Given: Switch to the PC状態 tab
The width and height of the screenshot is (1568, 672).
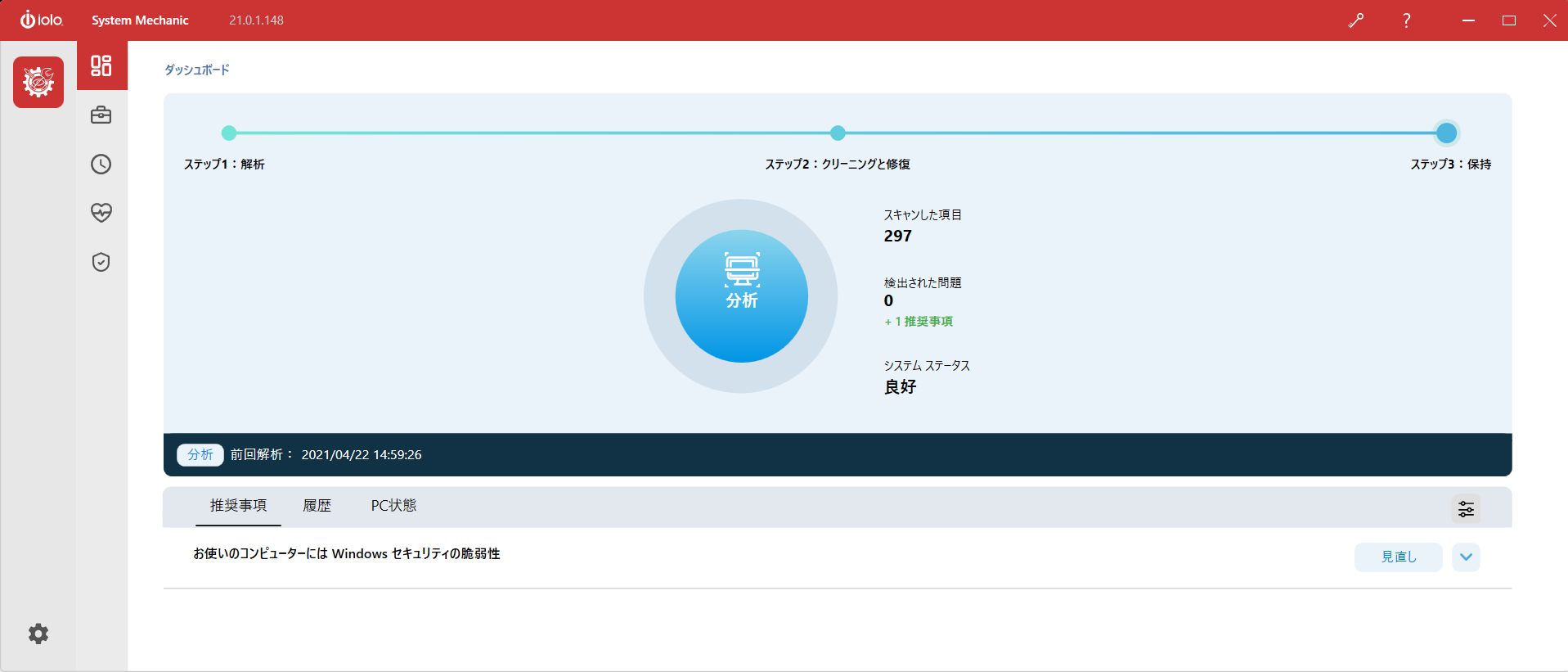Looking at the screenshot, I should point(393,506).
